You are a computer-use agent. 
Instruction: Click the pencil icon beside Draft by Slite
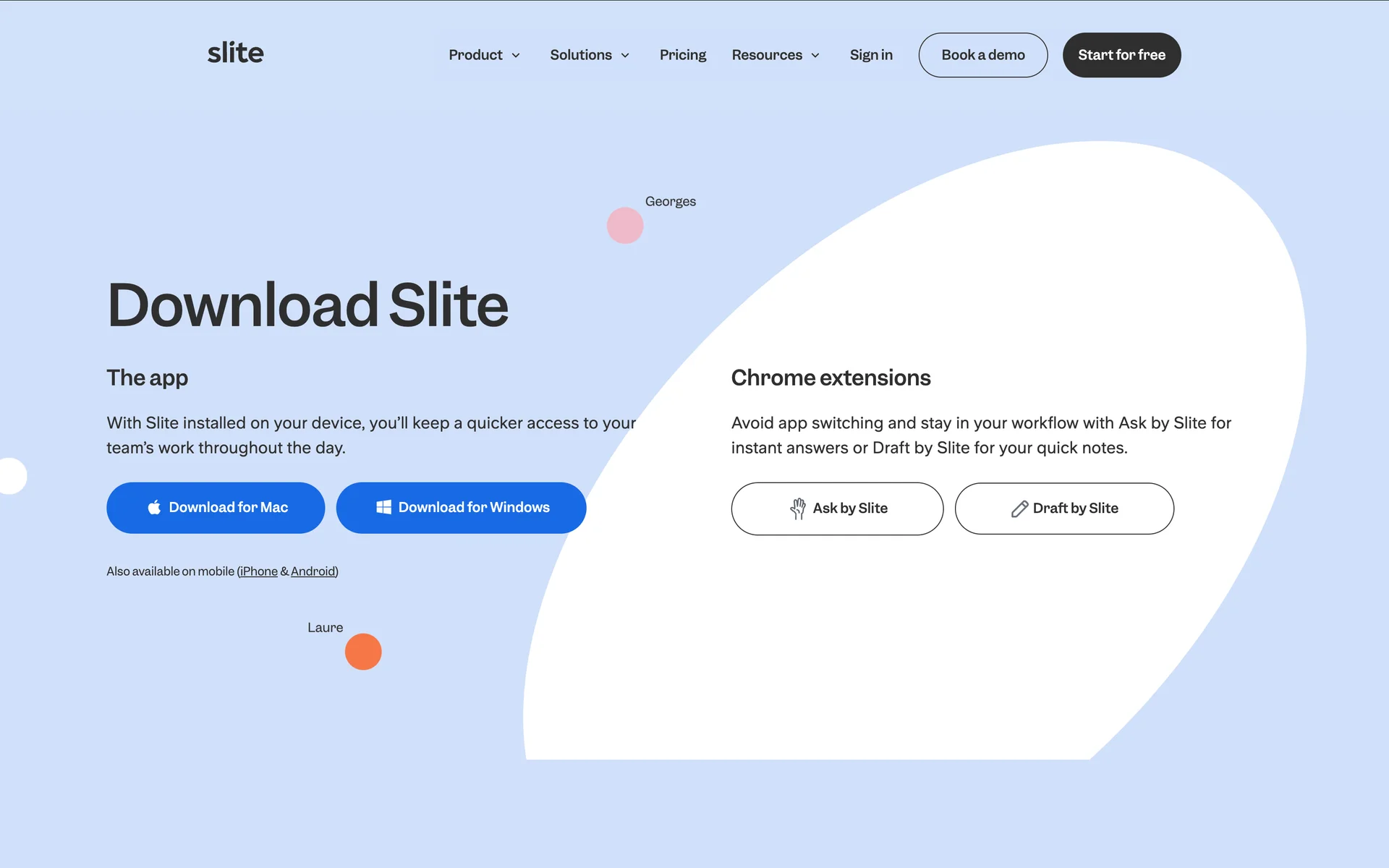[x=1019, y=509]
